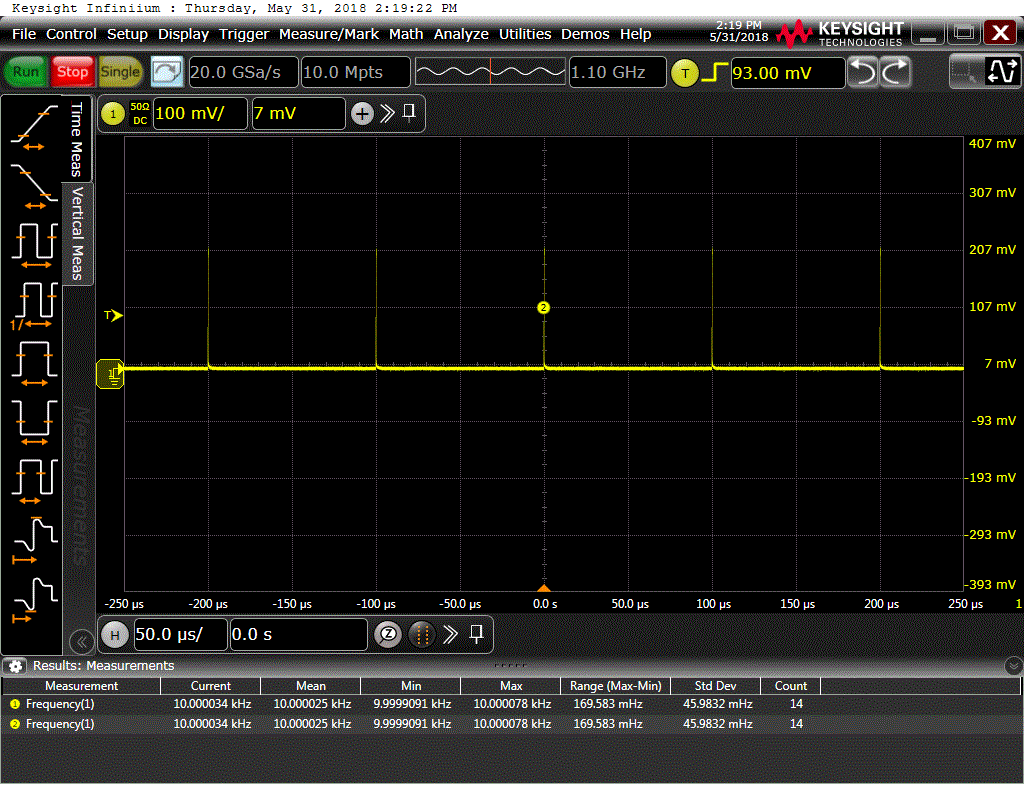Click the autoscale icon next to Single
Screen dimensions: 1034x794
pyautogui.click(x=167, y=72)
